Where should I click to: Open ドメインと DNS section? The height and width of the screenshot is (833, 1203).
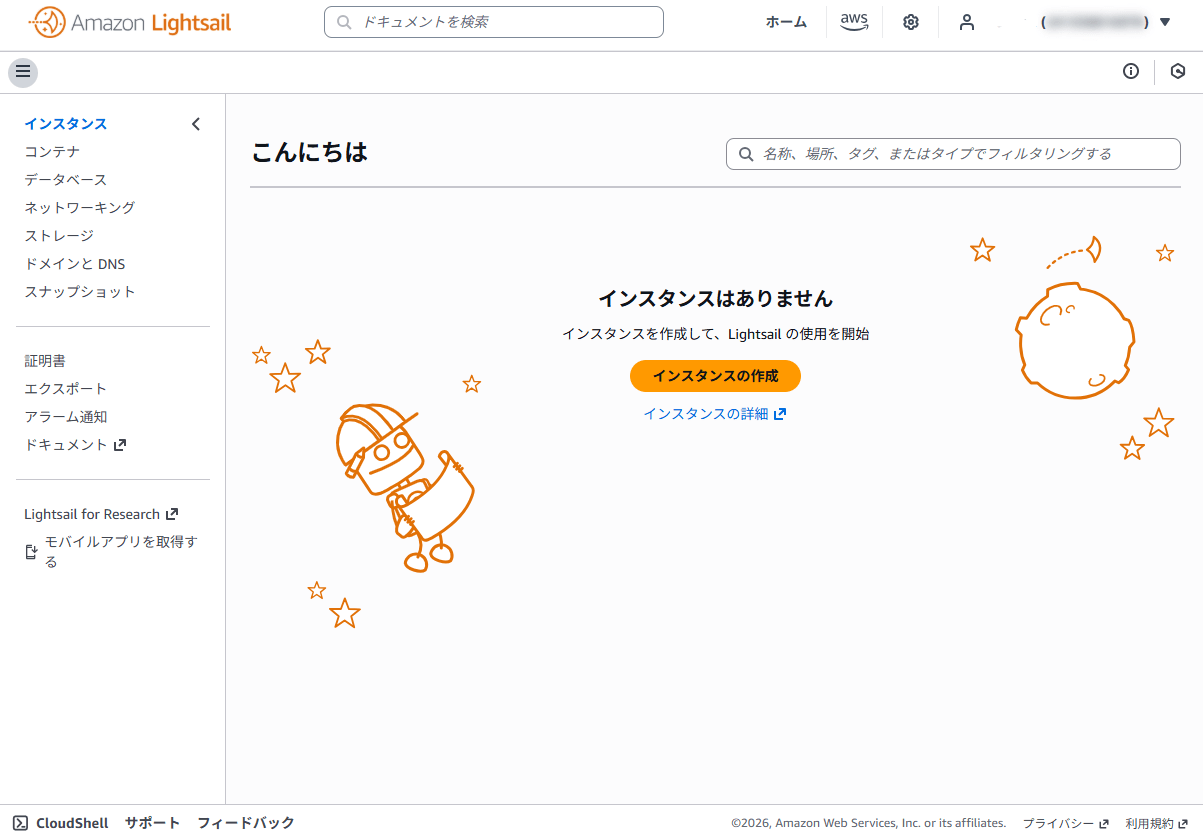(75, 264)
